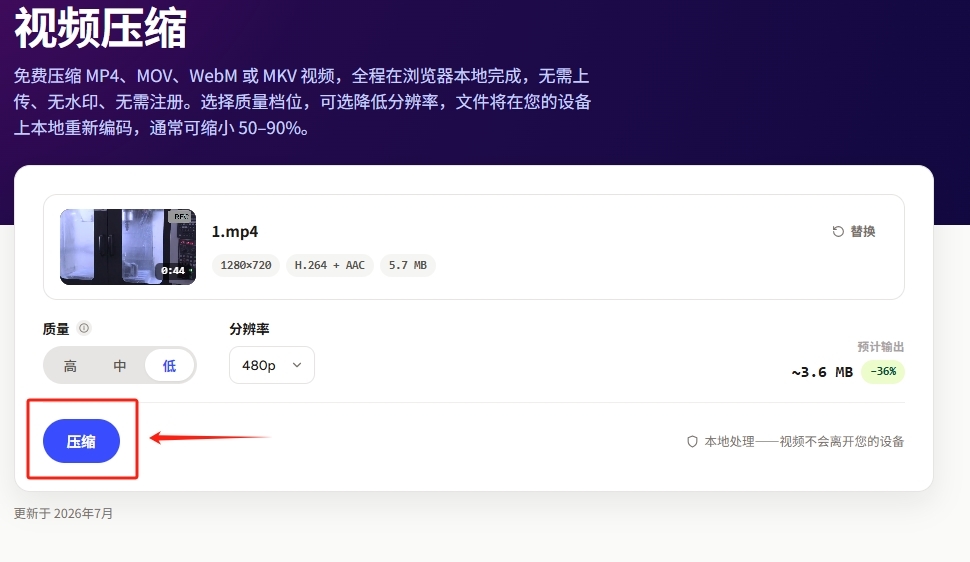Click the info icon next to 质量
Viewport: 970px width, 562px height.
coord(84,328)
